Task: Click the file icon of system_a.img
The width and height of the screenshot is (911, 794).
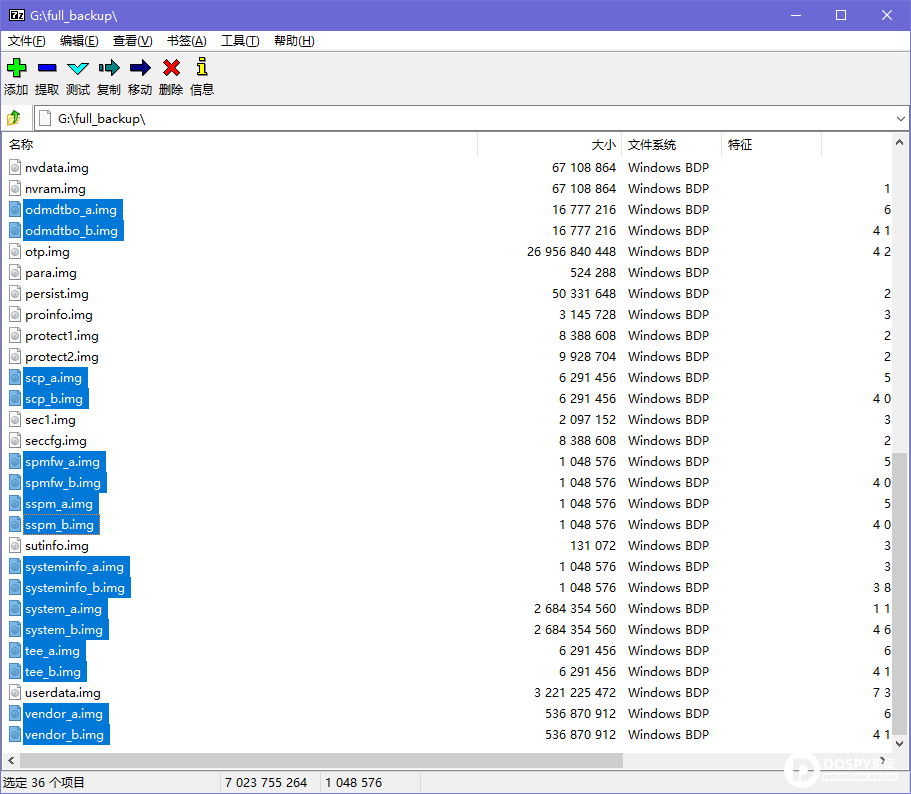Action: click(15, 609)
